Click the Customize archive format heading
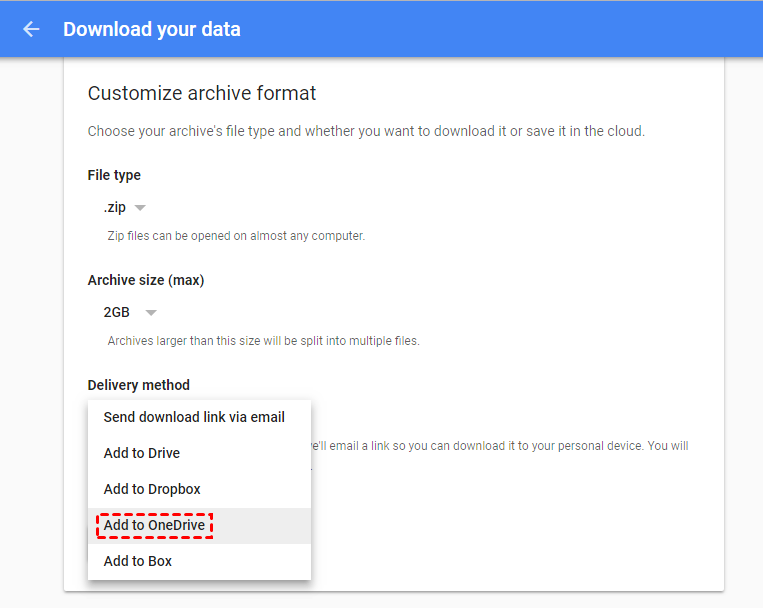This screenshot has width=763, height=608. pyautogui.click(x=202, y=94)
